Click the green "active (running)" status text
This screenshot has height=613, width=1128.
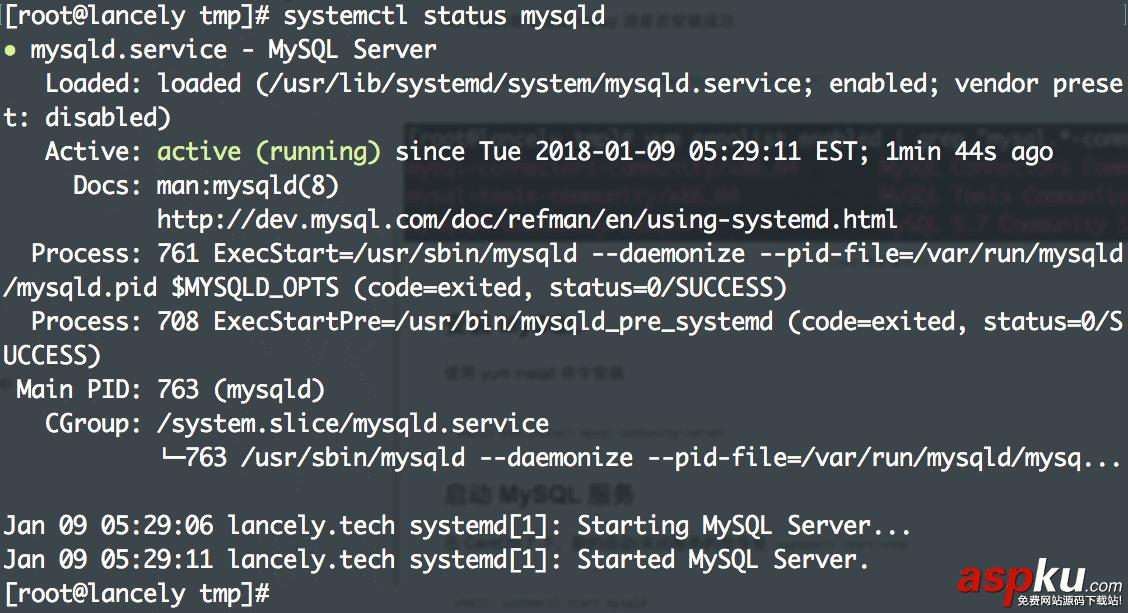click(269, 152)
